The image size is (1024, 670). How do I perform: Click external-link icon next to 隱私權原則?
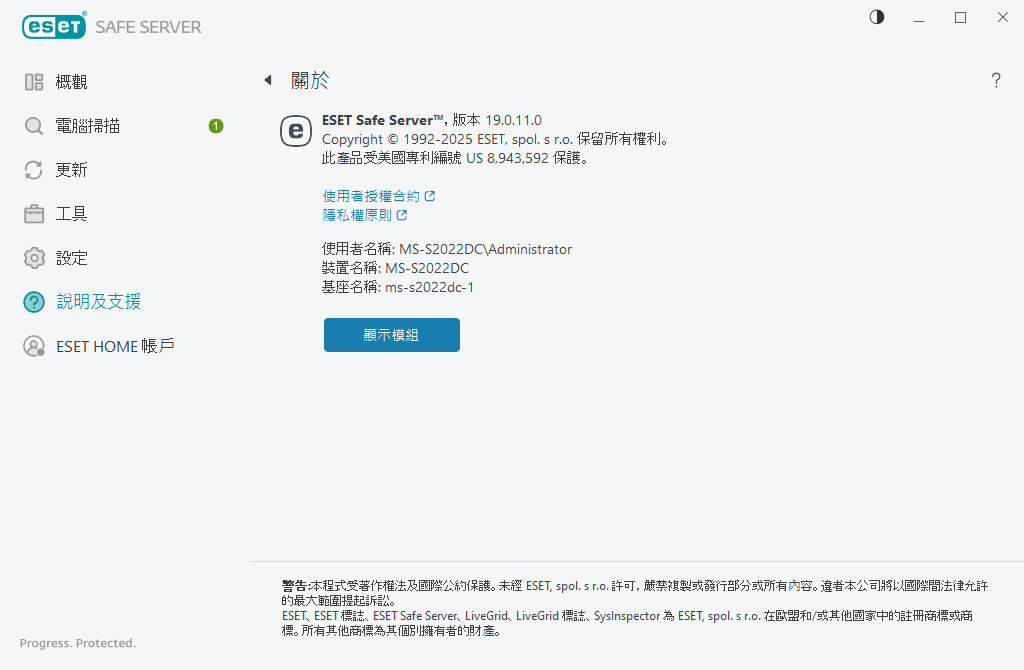tap(402, 215)
